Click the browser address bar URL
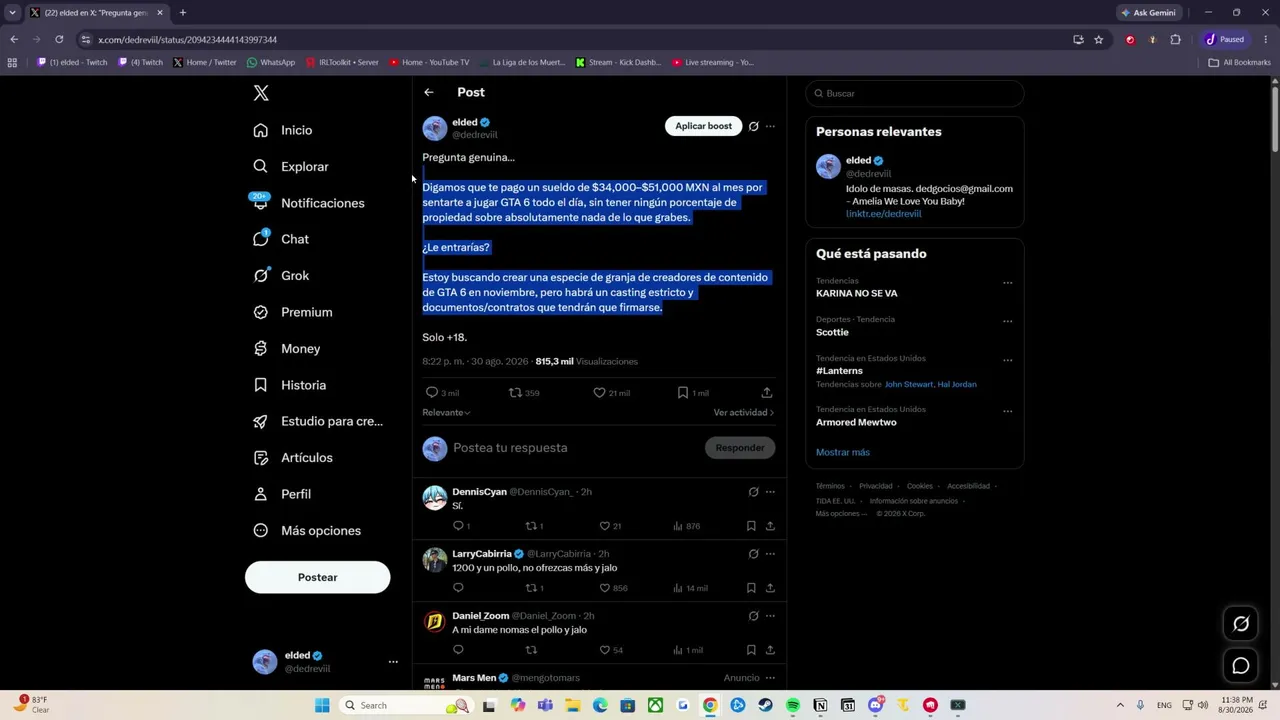The image size is (1280, 720). (187, 40)
